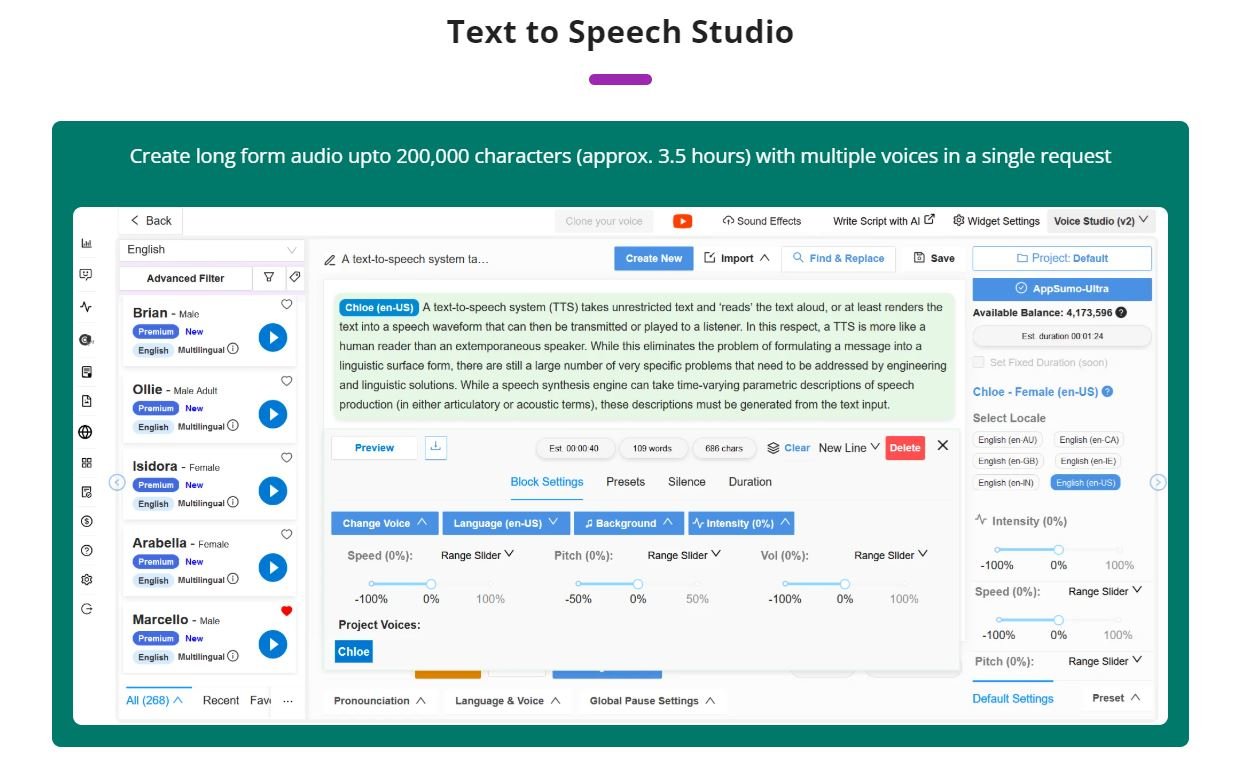Adjust right panel Intensity slider handle
The width and height of the screenshot is (1241, 779).
(x=1059, y=550)
